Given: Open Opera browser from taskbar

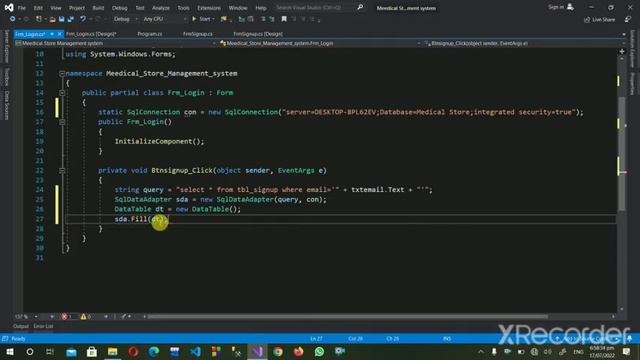Looking at the screenshot, I should 133,351.
